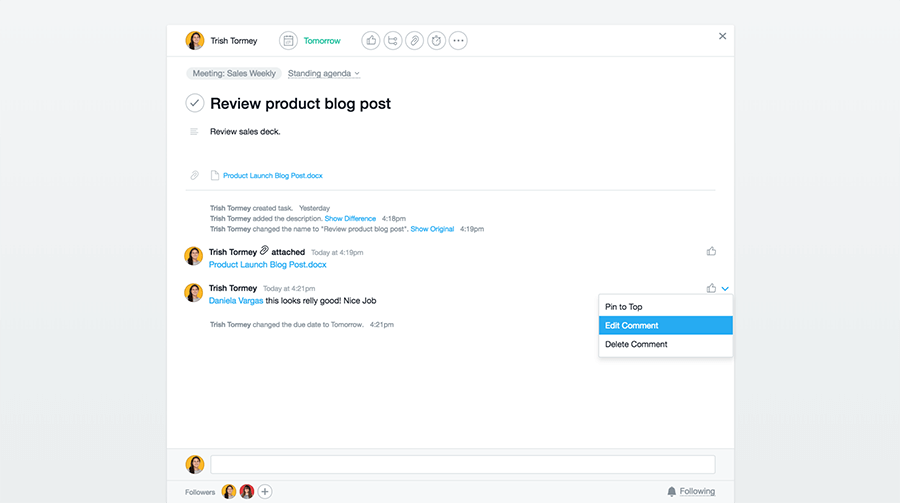Open the subtasks icon in header
This screenshot has width=900, height=503.
(393, 41)
